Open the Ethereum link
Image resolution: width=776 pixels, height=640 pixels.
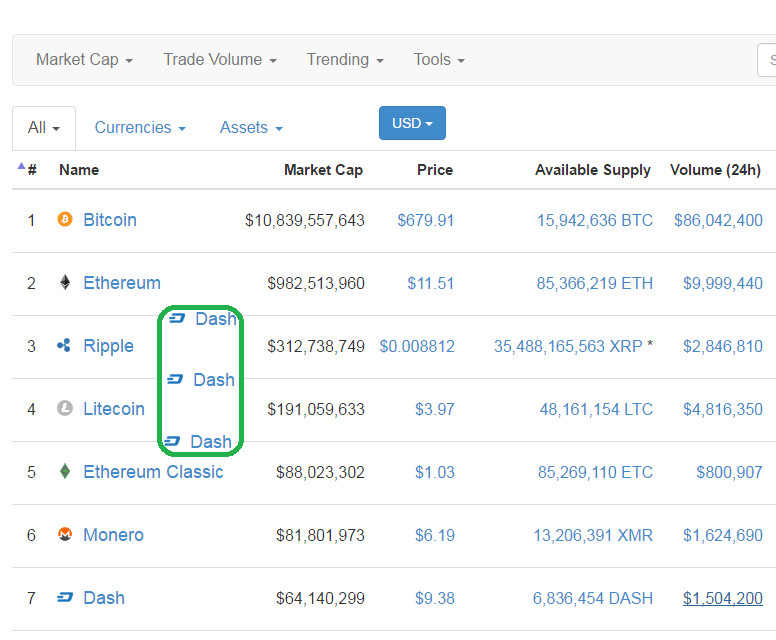[122, 283]
